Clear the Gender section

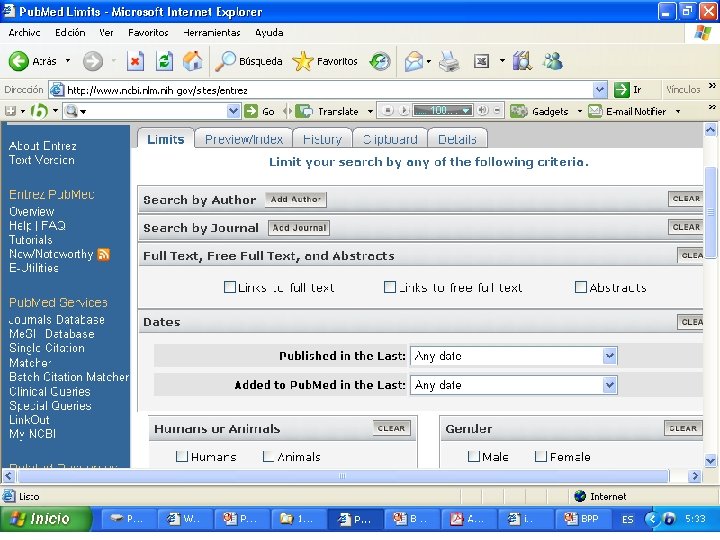(x=683, y=428)
